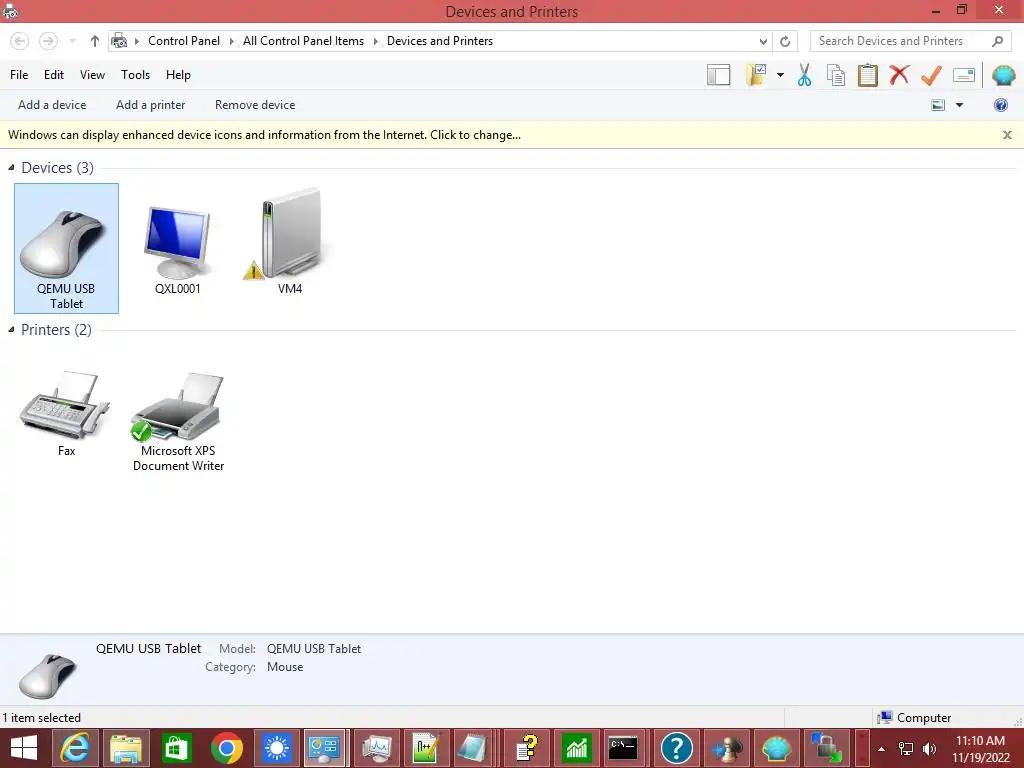Image resolution: width=1024 pixels, height=768 pixels.
Task: Open the Edit menu
Action: point(54,75)
